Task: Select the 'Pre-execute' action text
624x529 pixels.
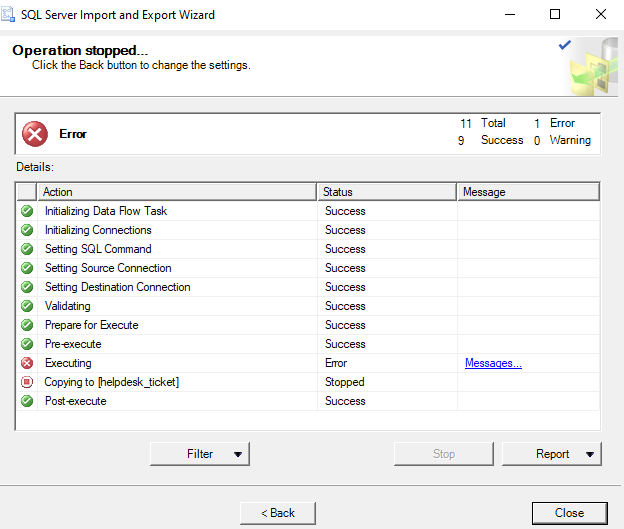Action: click(73, 344)
